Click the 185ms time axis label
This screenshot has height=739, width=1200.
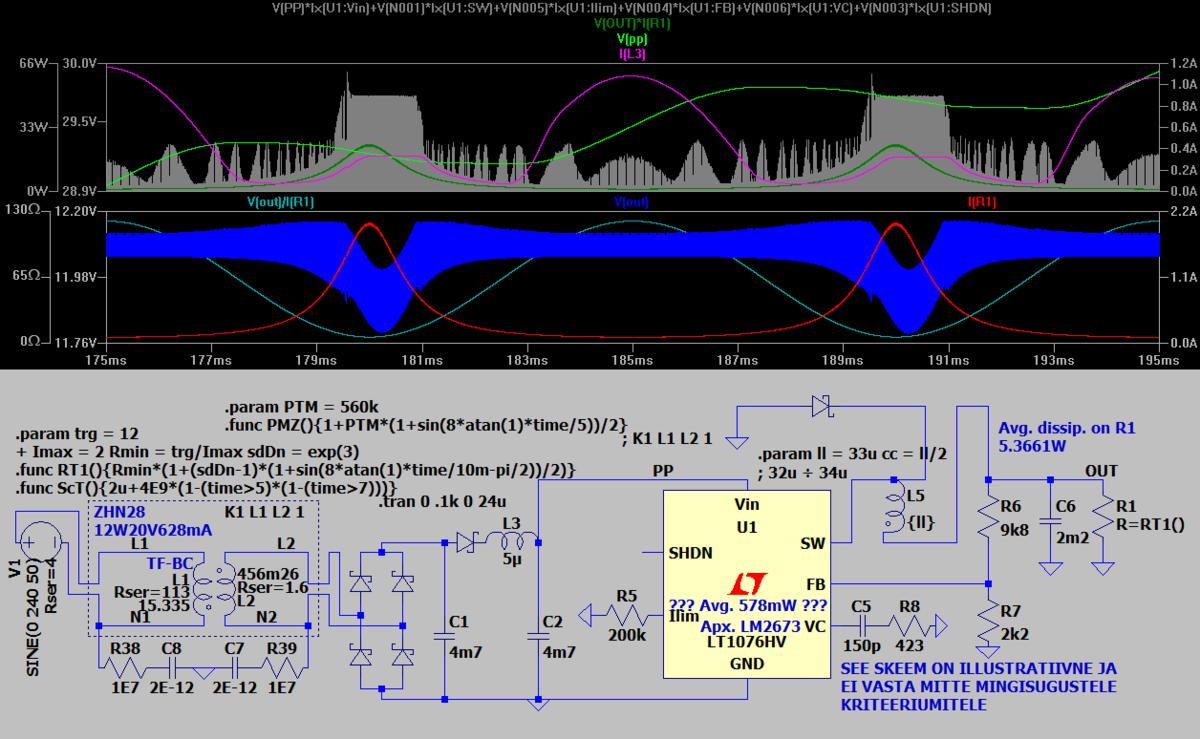coord(632,358)
